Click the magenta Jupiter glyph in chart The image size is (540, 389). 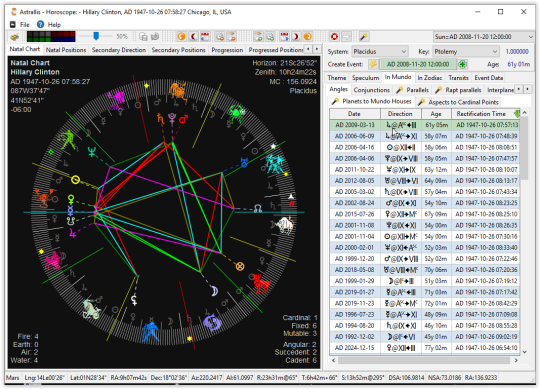pos(73,234)
